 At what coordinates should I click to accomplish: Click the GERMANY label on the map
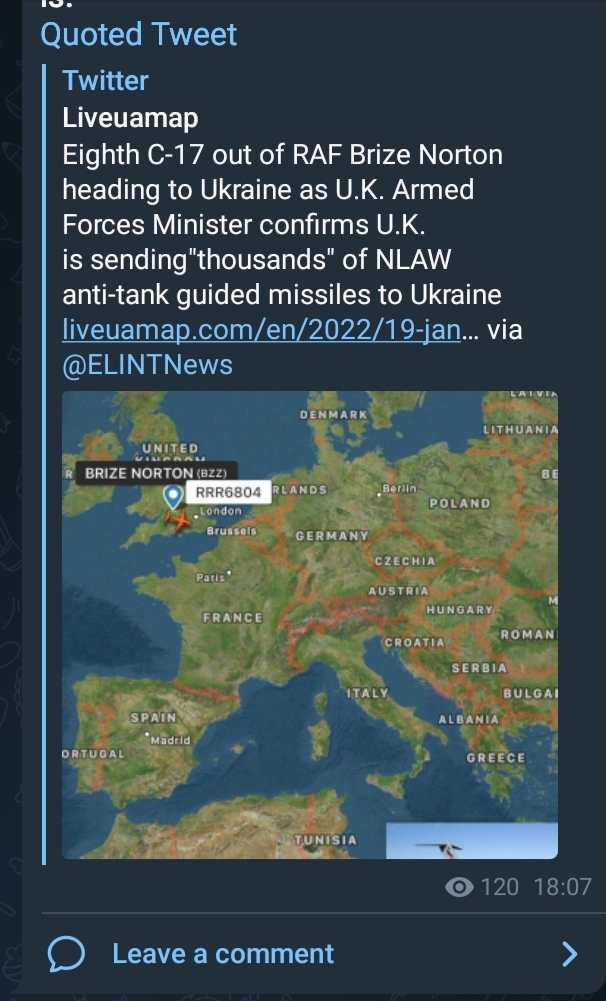[x=332, y=536]
